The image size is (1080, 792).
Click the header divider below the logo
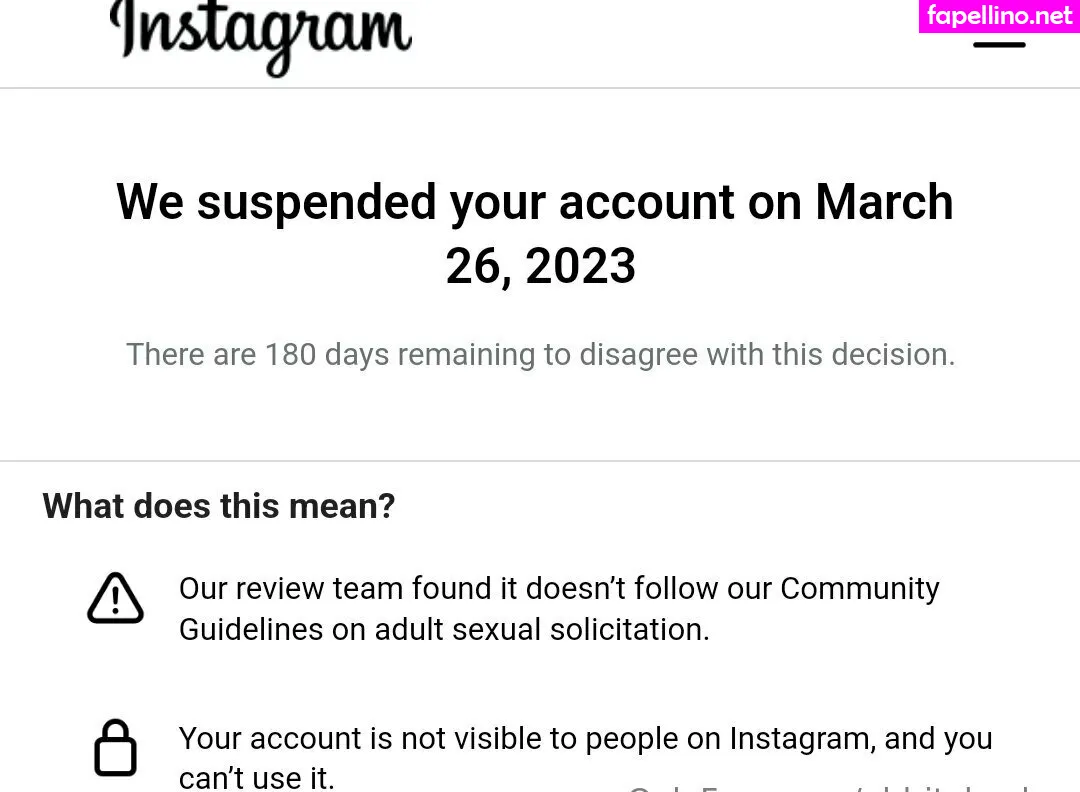click(x=540, y=88)
